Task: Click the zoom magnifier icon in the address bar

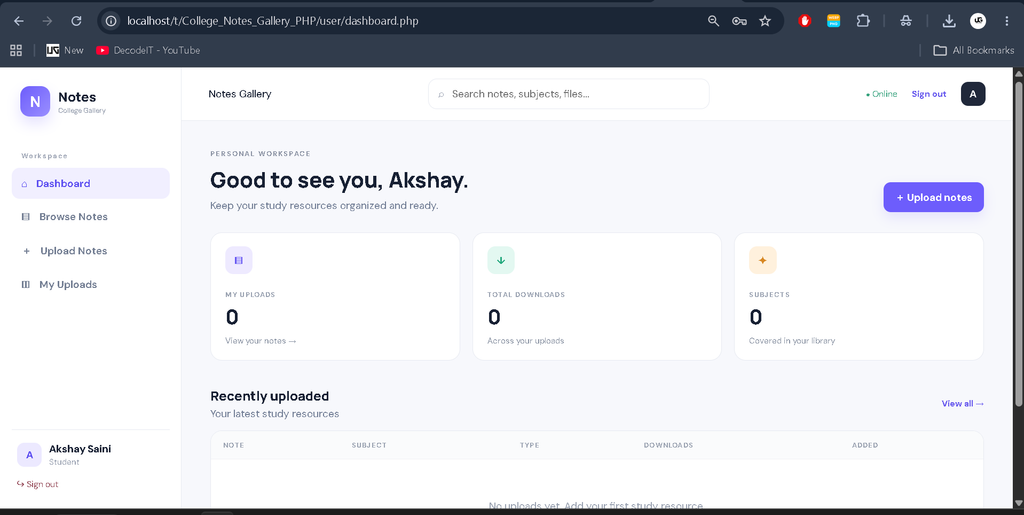Action: point(714,21)
